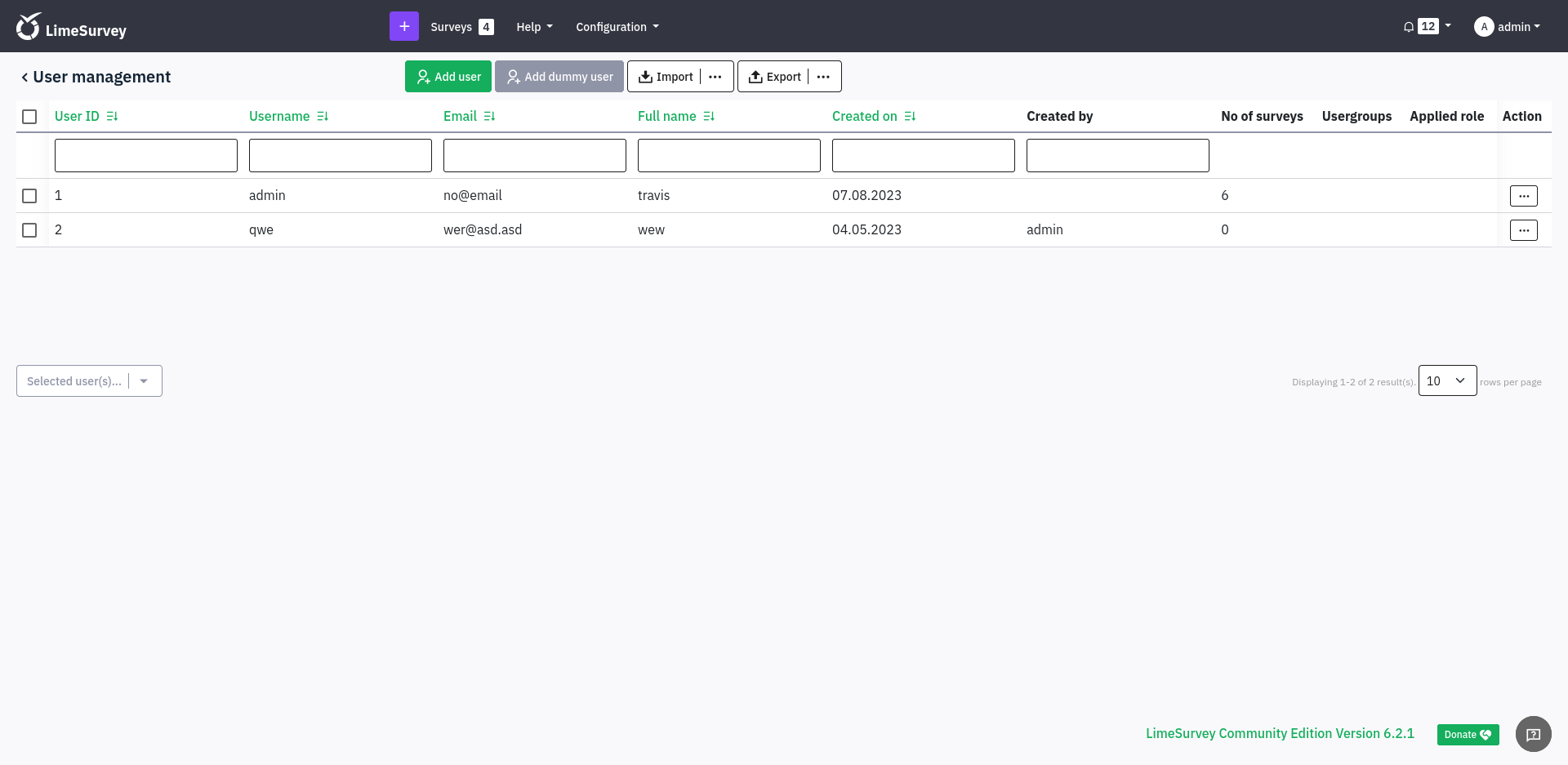
Task: Open action menu for user qwe
Action: 1523,230
